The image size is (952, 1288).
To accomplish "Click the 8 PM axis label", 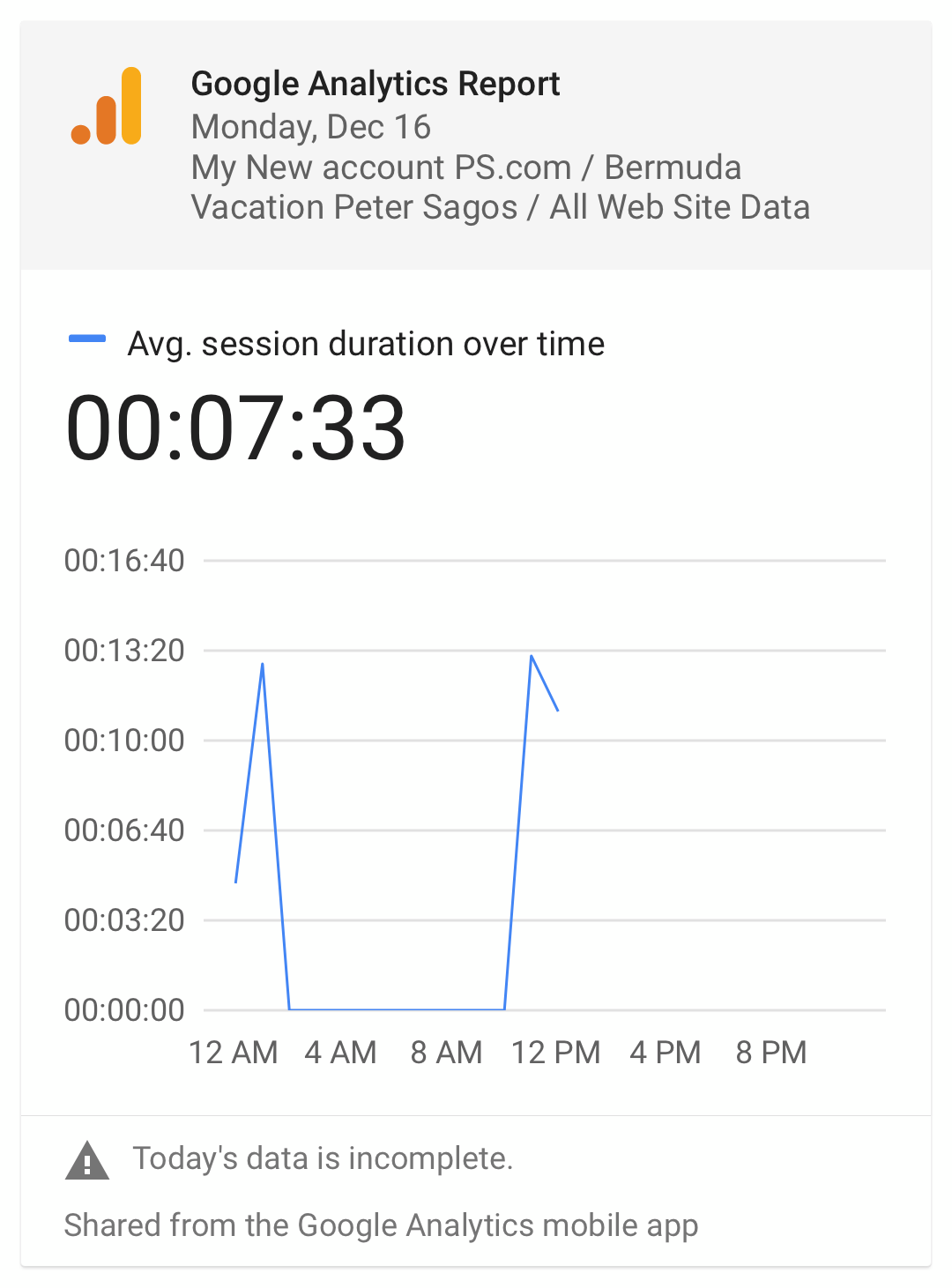I will coord(771,1053).
